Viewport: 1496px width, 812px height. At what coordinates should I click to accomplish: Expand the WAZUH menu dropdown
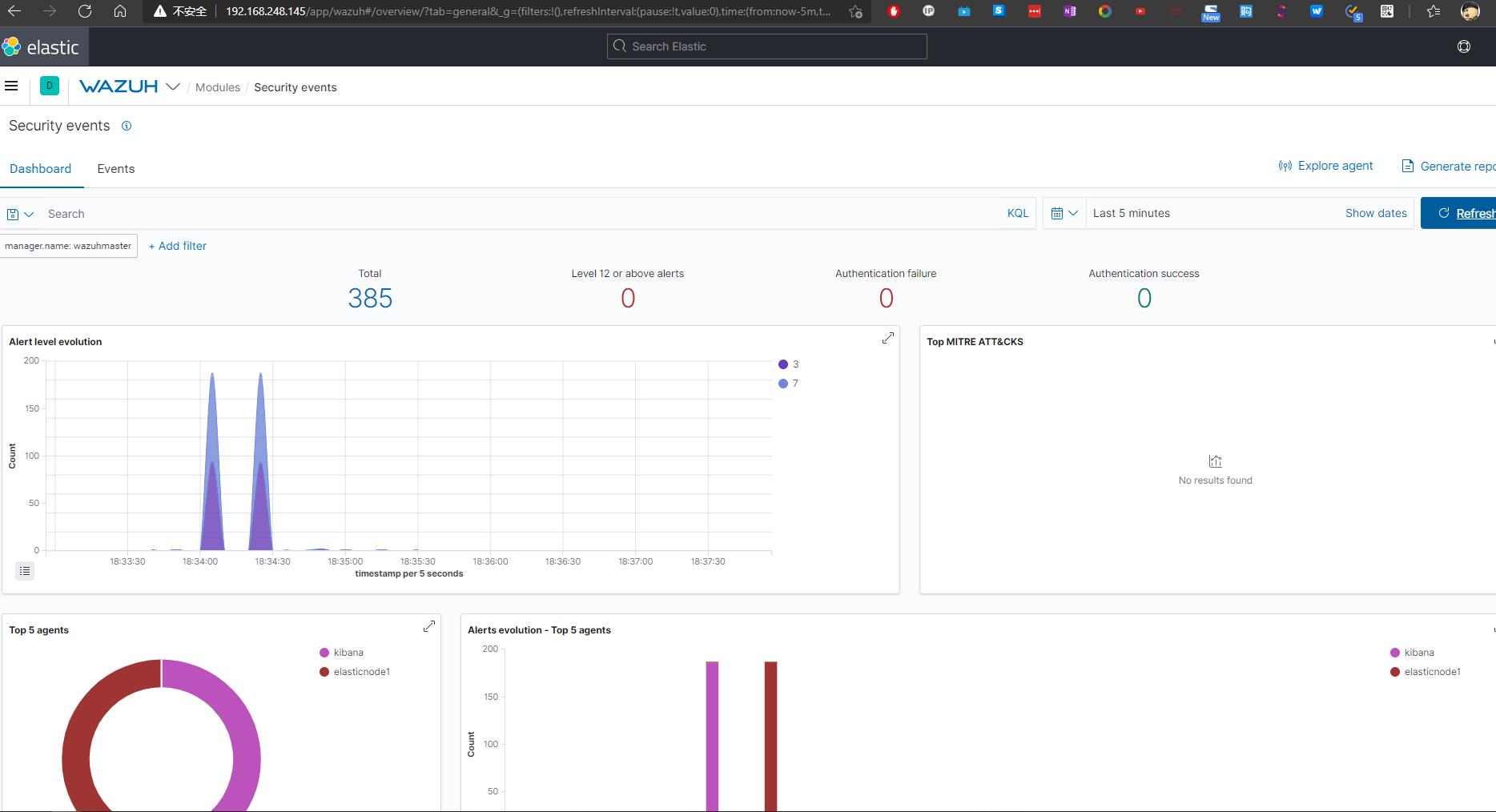pos(173,86)
